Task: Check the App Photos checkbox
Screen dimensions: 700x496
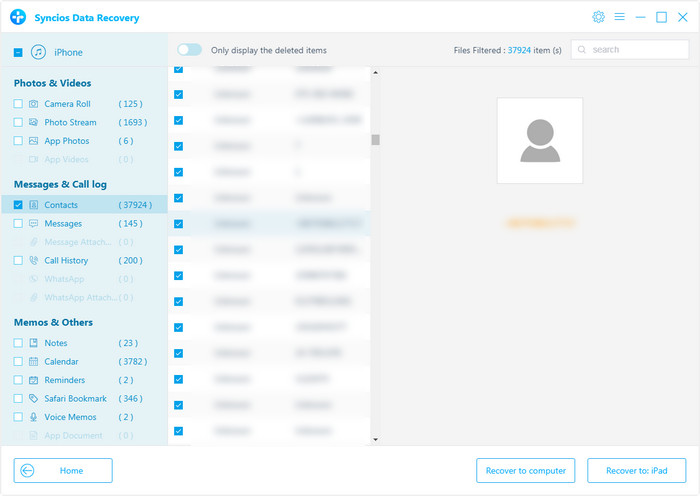Action: pyautogui.click(x=18, y=141)
